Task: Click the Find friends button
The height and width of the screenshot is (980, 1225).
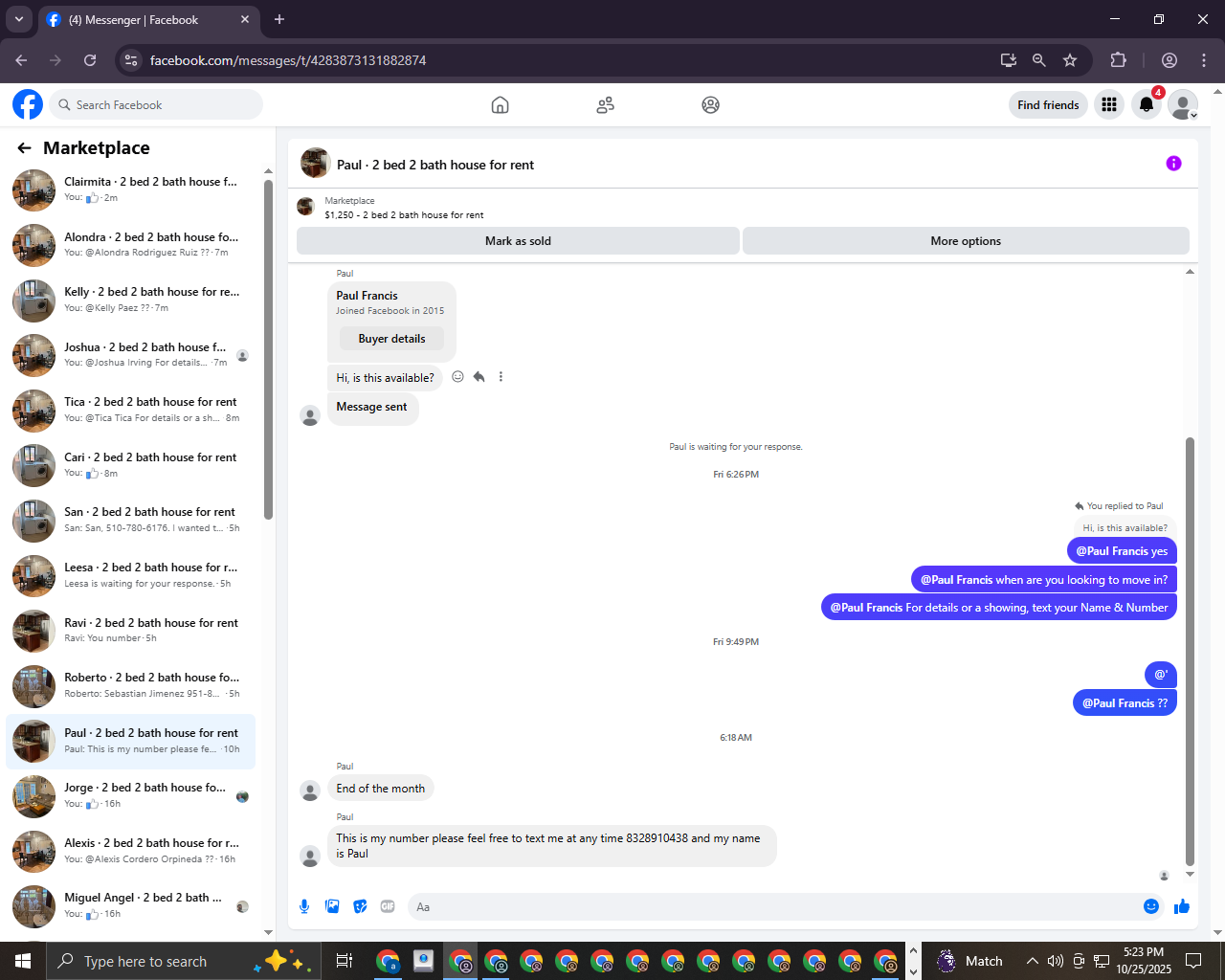Action: [x=1048, y=105]
